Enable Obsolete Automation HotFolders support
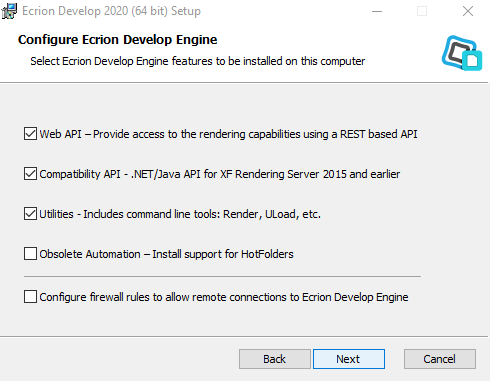This screenshot has width=490, height=381. (x=30, y=254)
